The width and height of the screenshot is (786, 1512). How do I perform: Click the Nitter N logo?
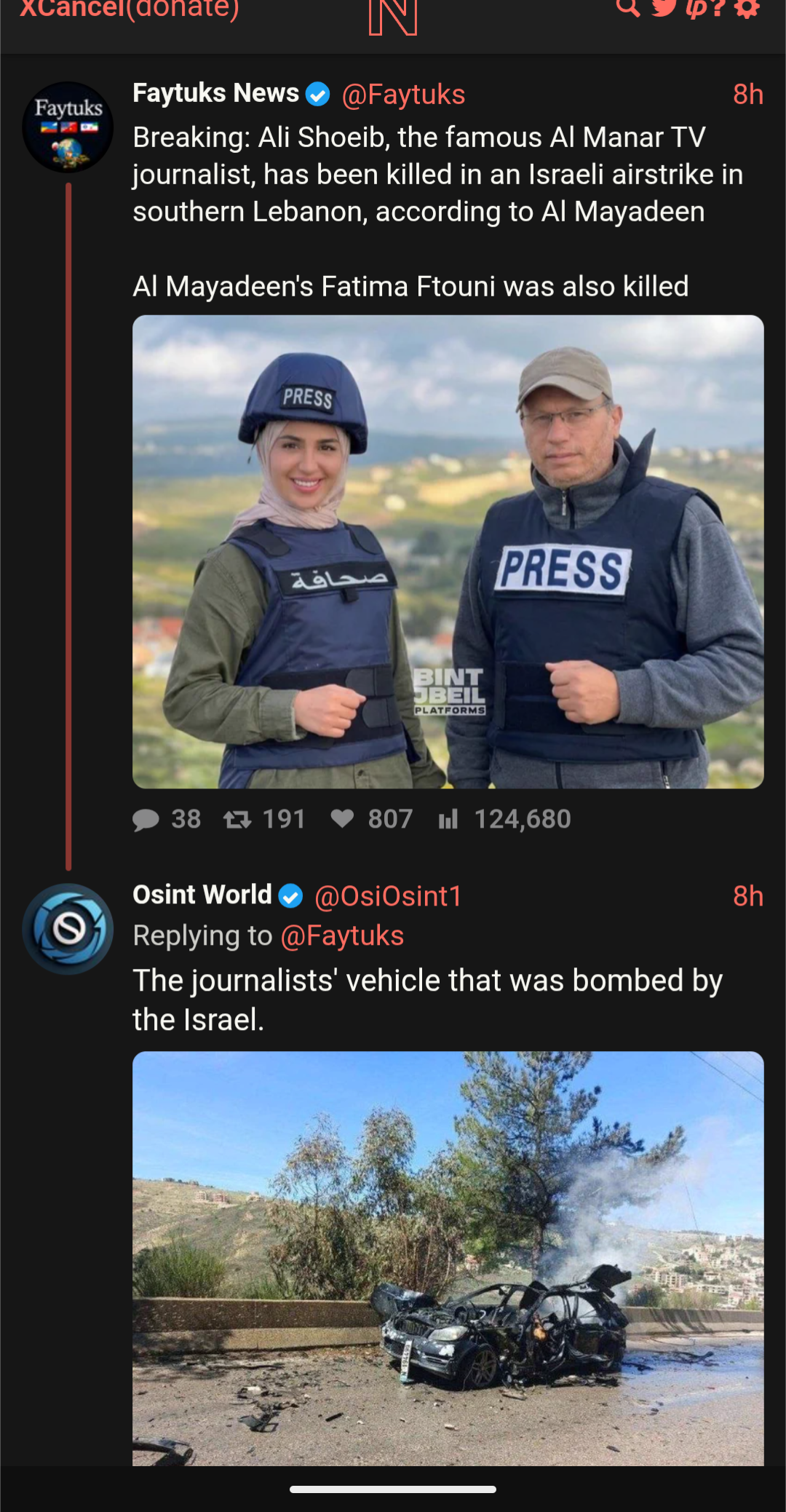pos(393,17)
